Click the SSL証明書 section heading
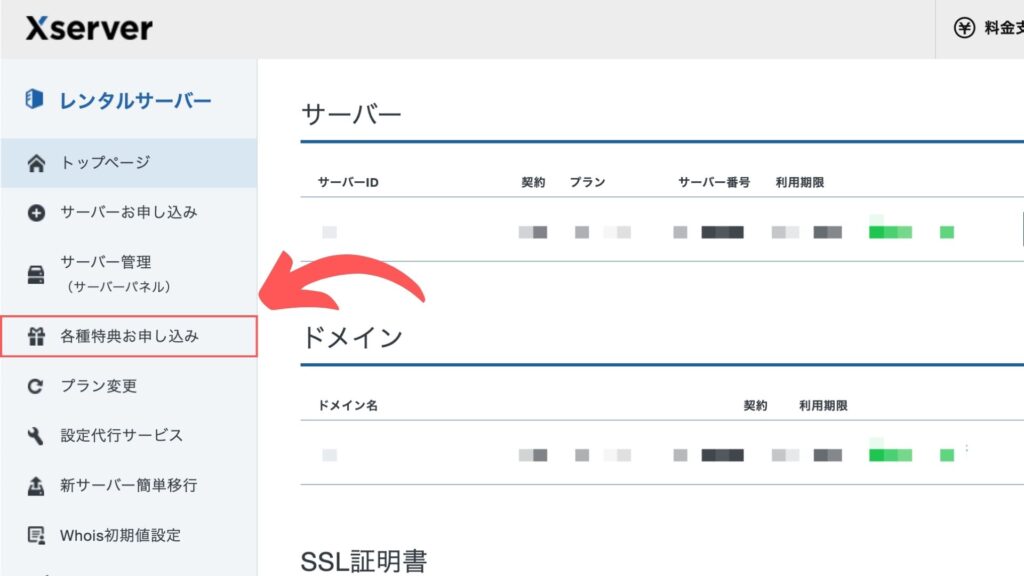The image size is (1024, 576). (x=364, y=561)
